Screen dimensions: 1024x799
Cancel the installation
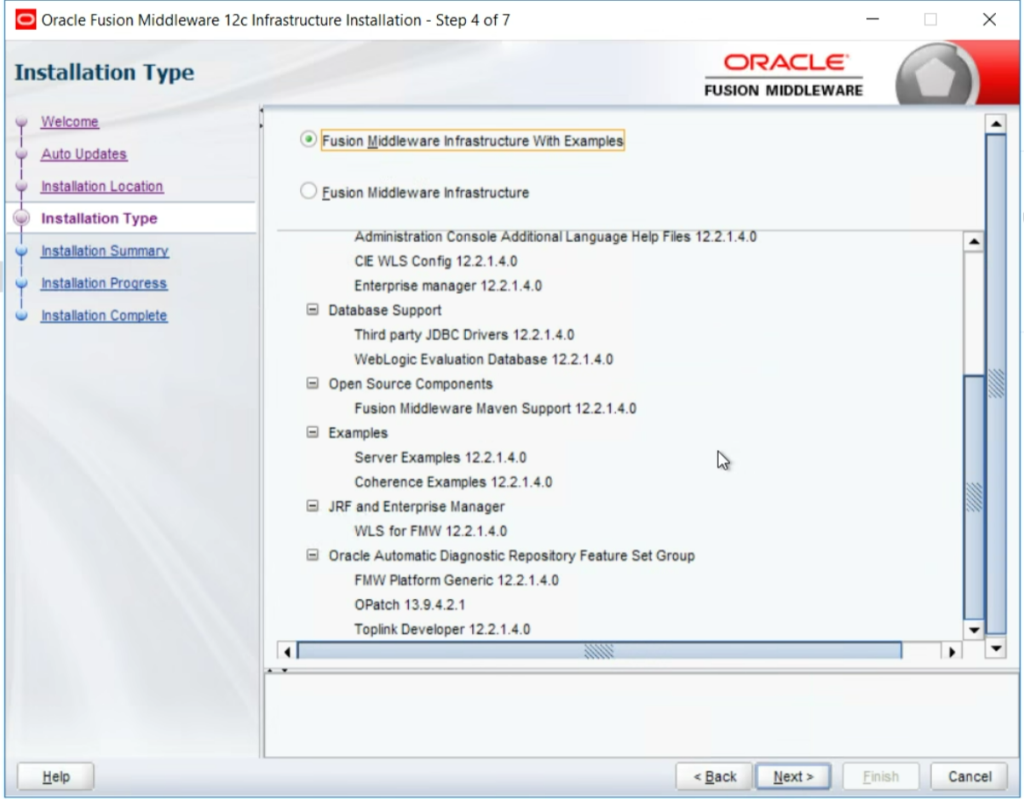tap(970, 776)
